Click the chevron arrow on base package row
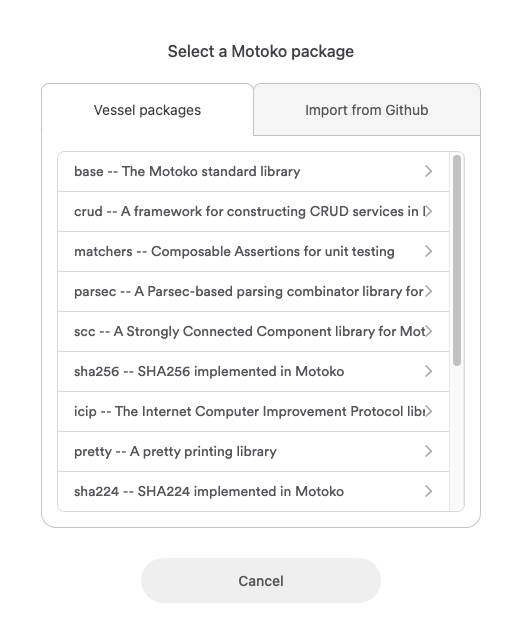Screen dimensions: 522x634 click(429, 171)
